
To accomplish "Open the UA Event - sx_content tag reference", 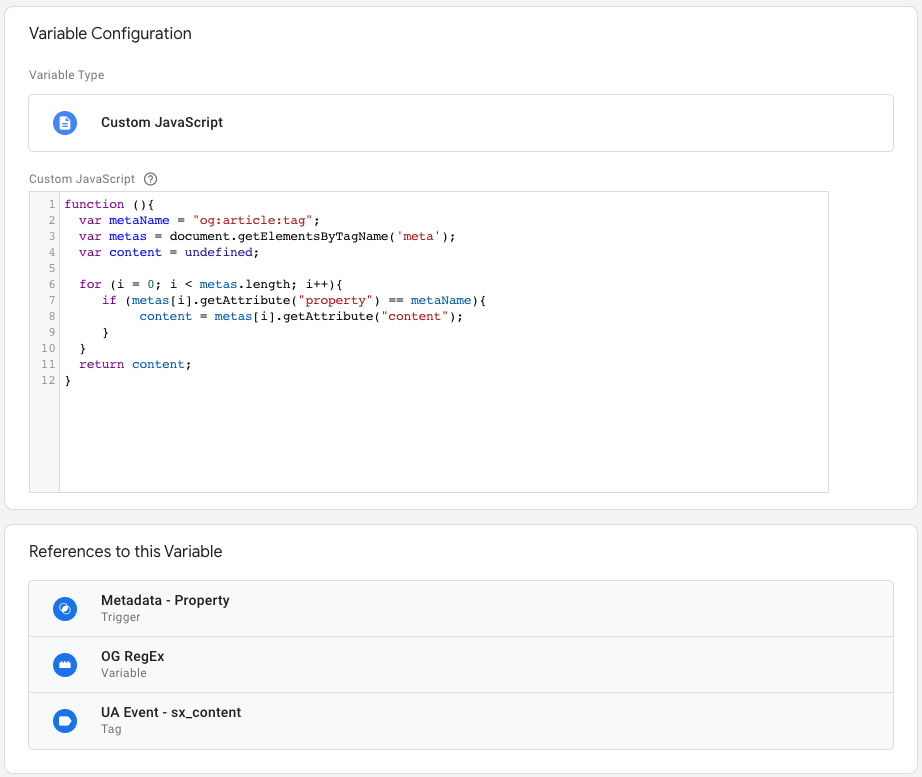I will click(x=461, y=721).
